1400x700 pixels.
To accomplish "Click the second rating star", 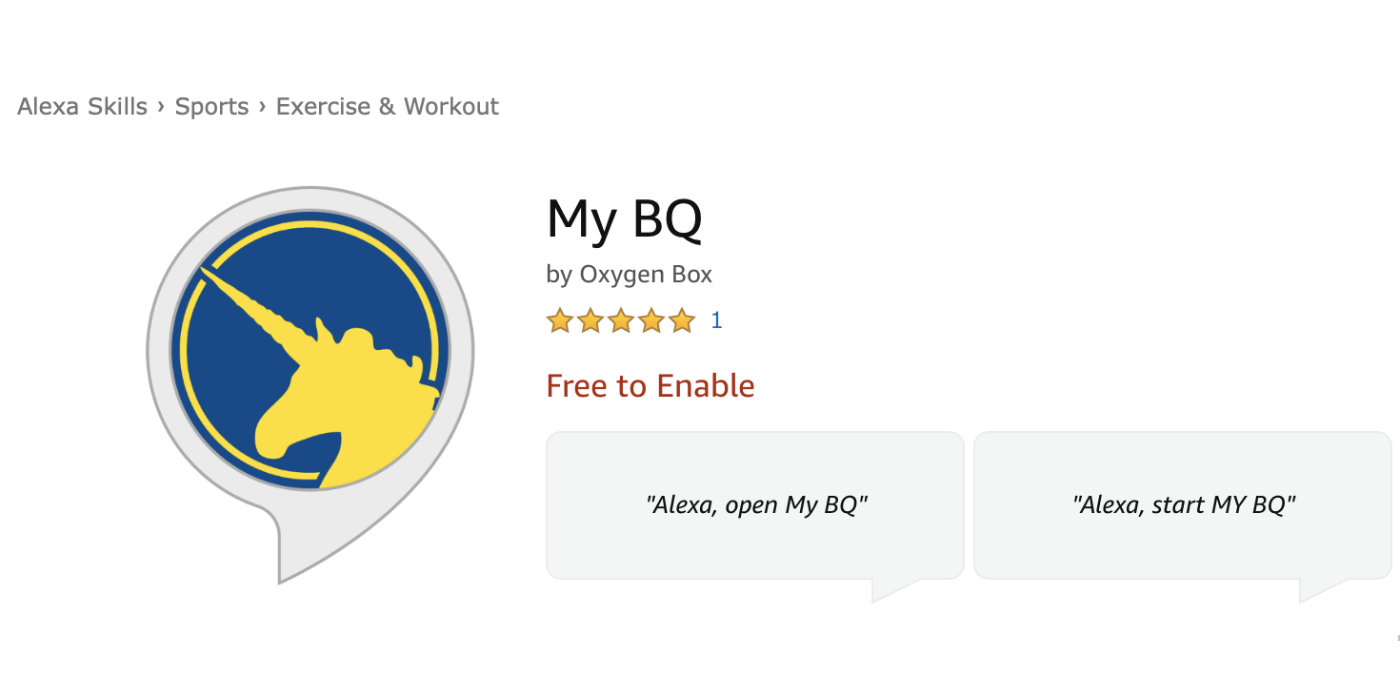I will click(590, 321).
